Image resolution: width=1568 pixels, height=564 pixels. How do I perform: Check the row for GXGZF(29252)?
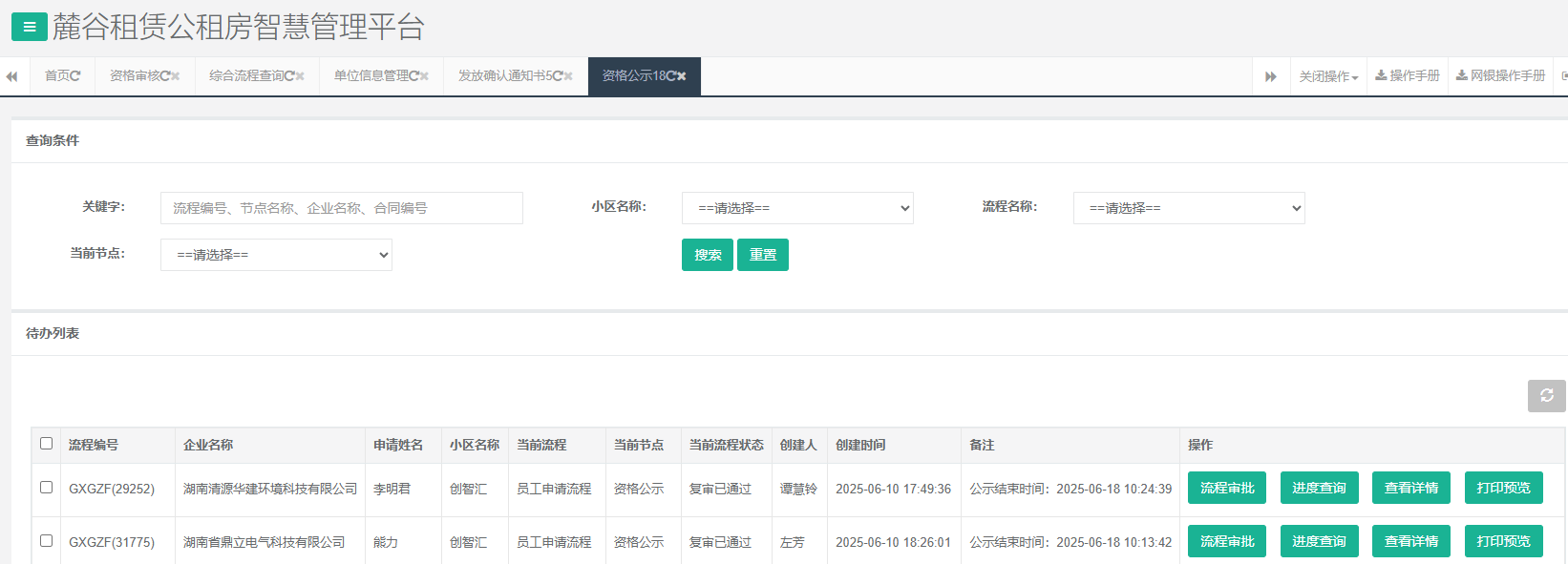46,488
